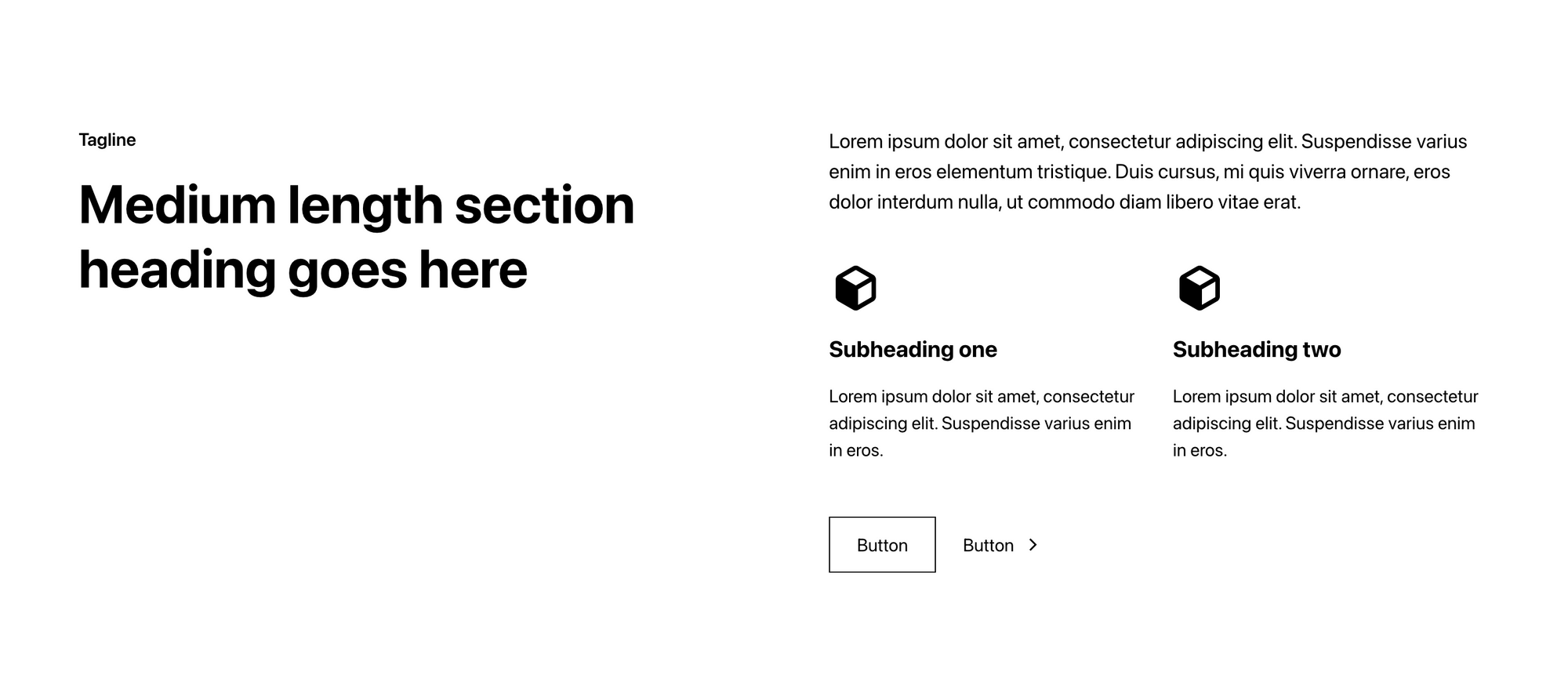Click 'in eros.' beneath Subheading two

click(1200, 450)
